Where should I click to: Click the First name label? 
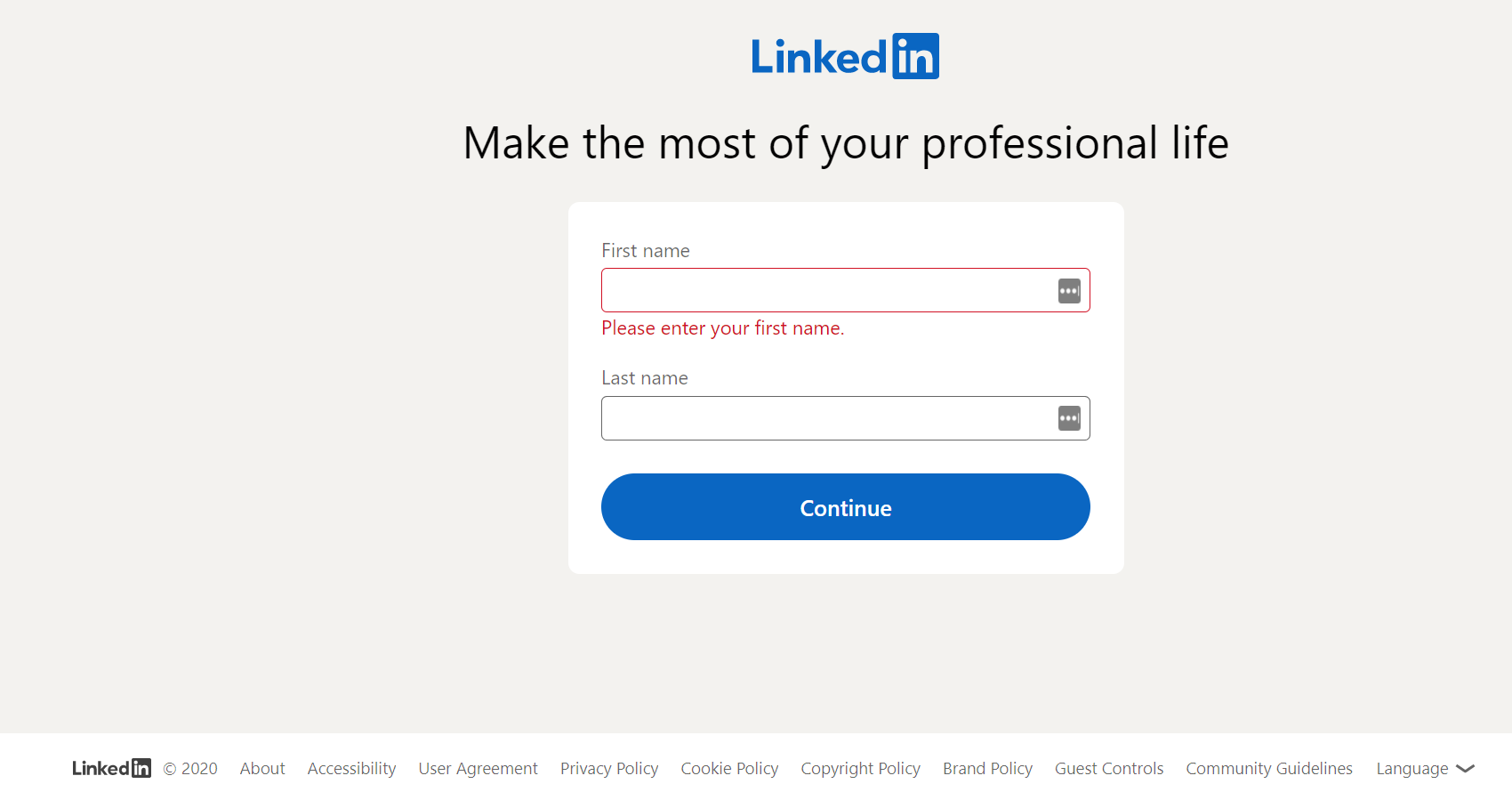point(646,251)
